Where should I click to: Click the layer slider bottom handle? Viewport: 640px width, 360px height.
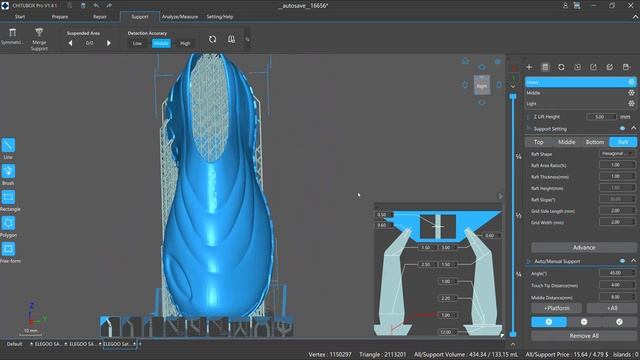(x=513, y=334)
